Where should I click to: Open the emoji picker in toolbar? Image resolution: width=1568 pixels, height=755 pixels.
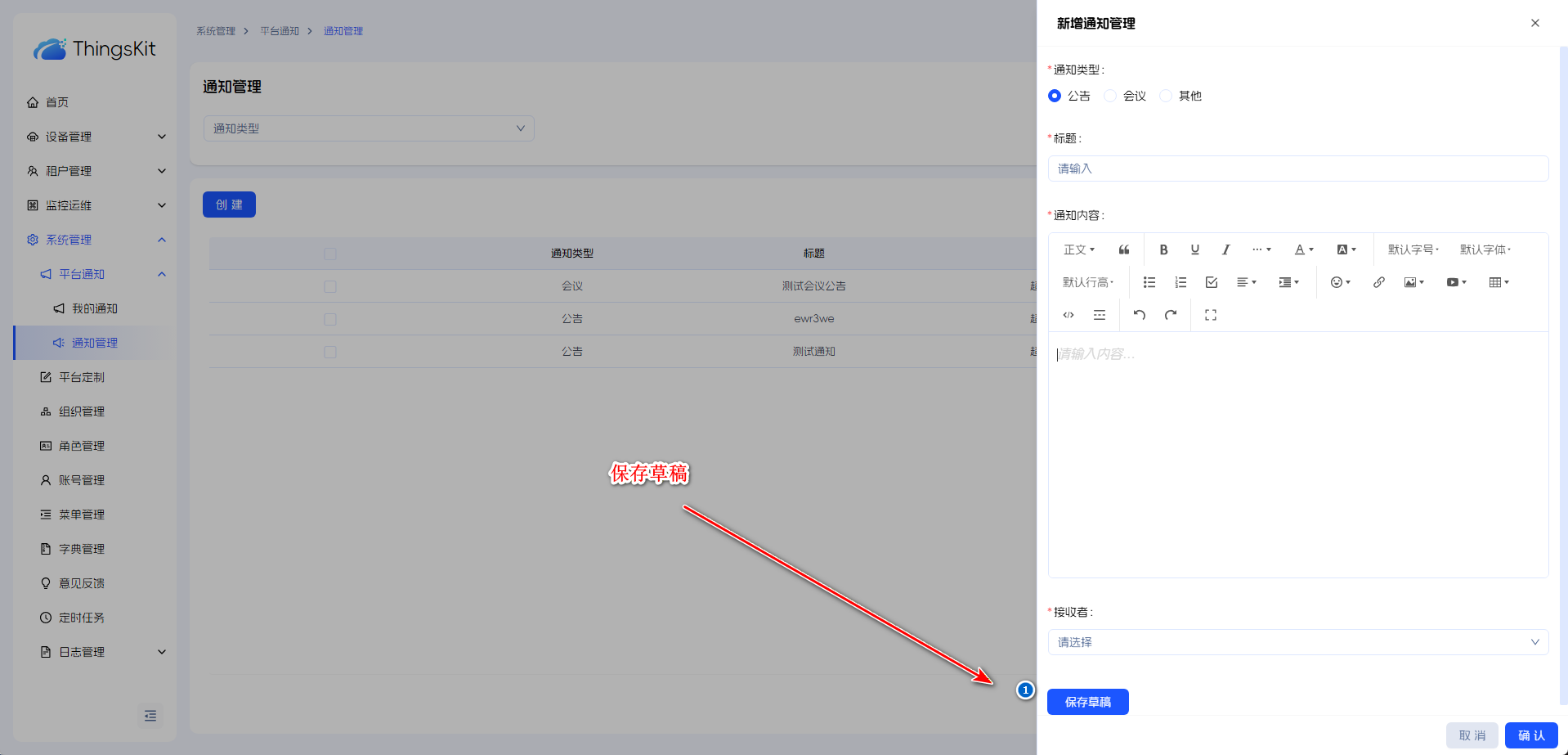1340,282
